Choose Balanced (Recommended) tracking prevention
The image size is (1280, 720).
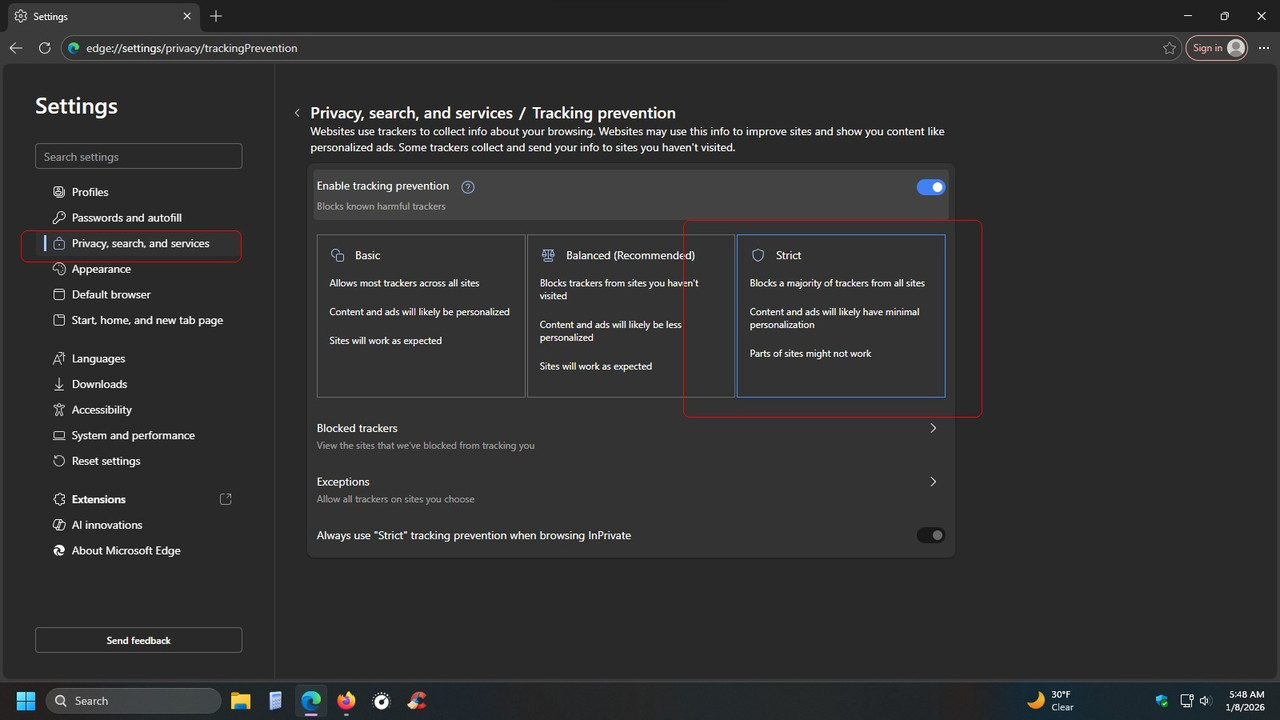click(x=631, y=316)
